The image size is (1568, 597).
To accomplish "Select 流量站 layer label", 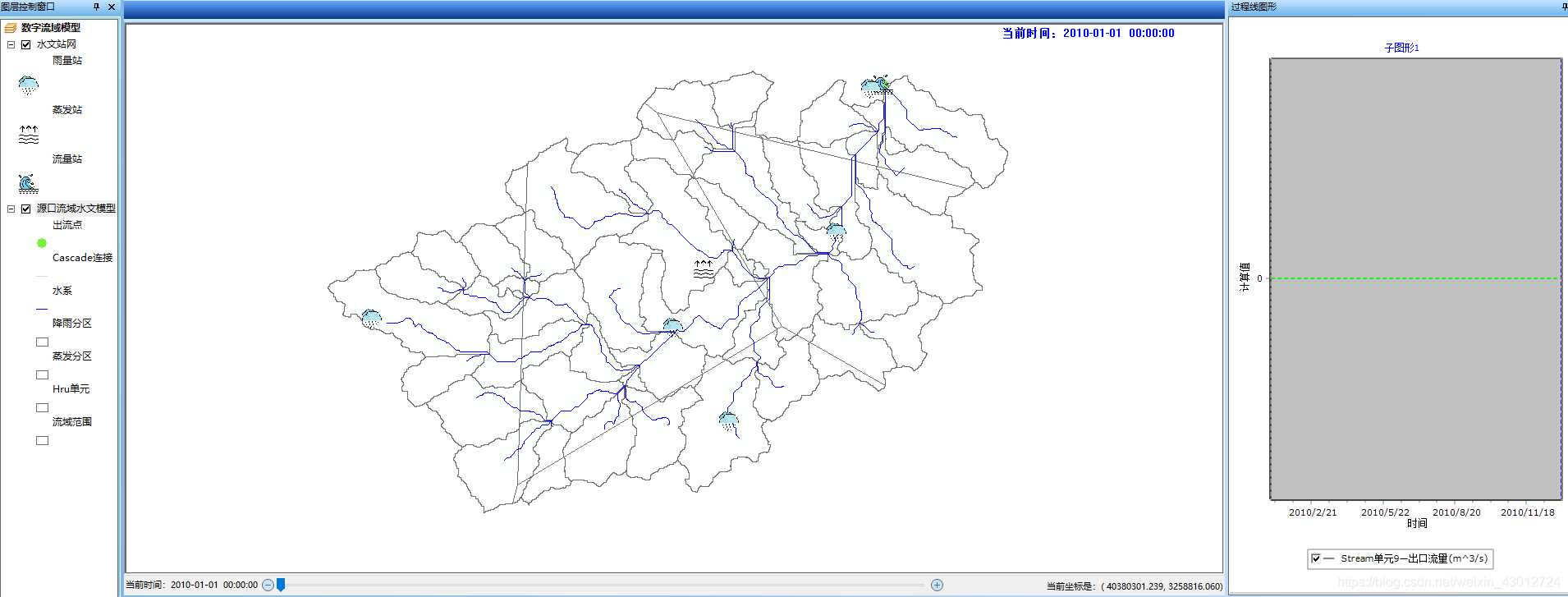I will [67, 159].
